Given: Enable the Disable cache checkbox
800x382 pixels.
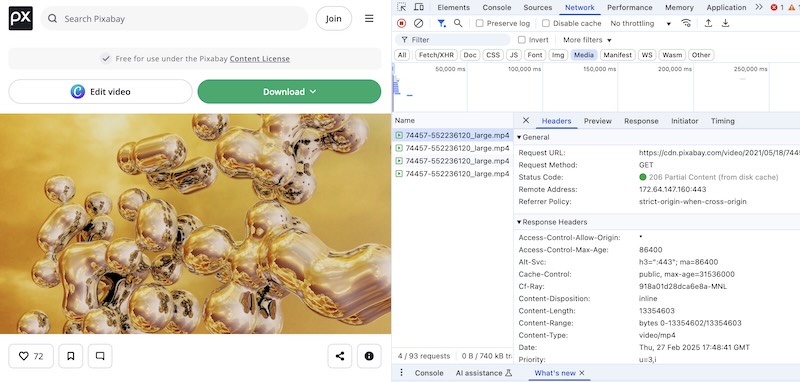Looking at the screenshot, I should point(546,23).
